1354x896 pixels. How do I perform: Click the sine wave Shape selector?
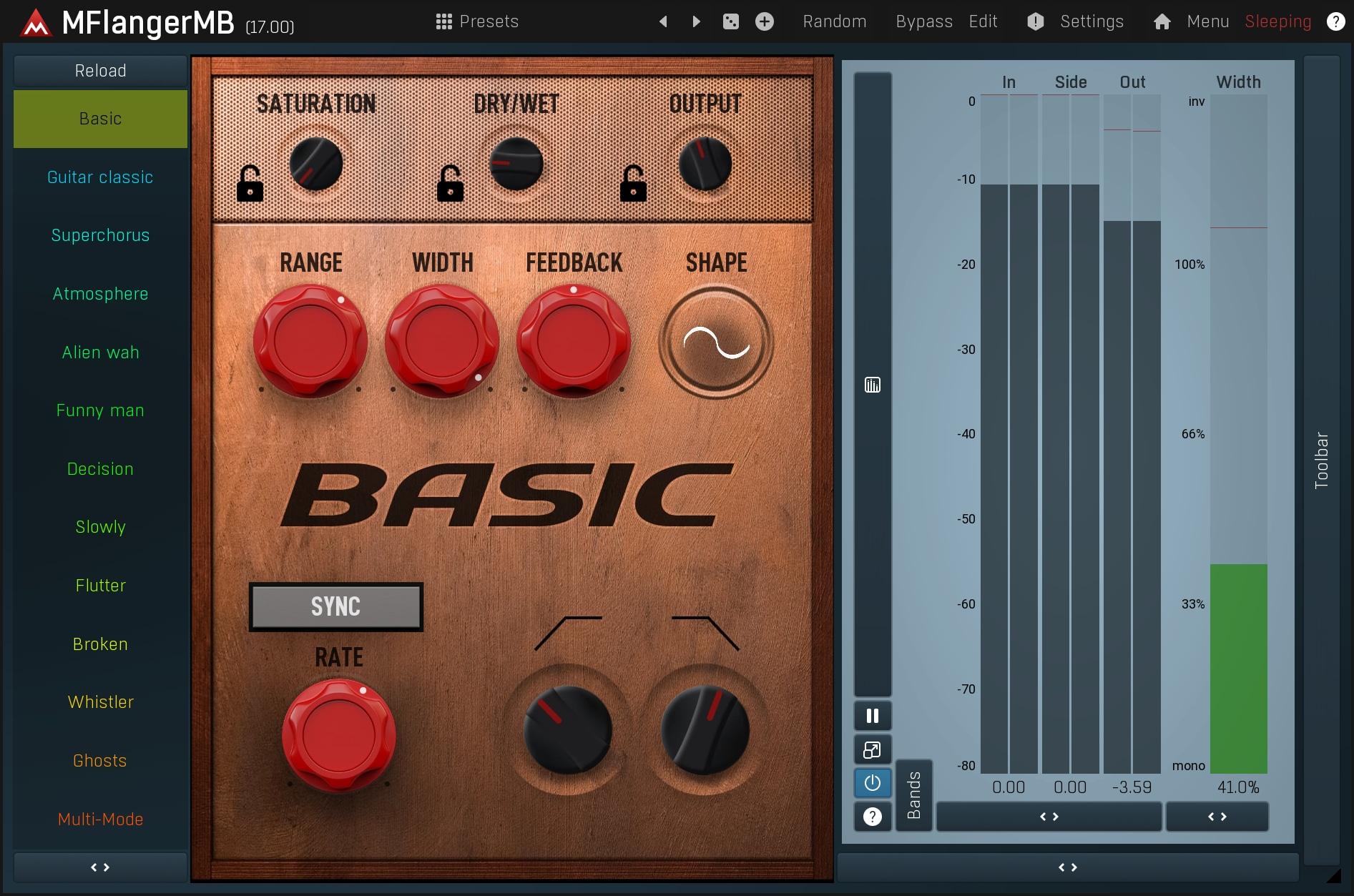click(716, 343)
